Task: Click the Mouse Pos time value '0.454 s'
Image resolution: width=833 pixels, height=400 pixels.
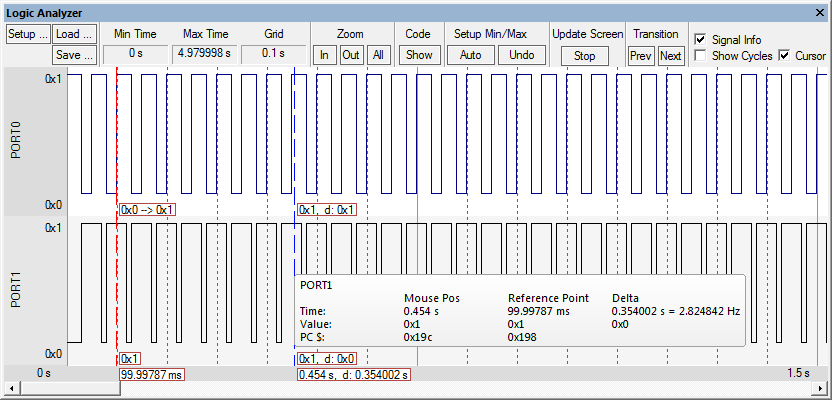Action: click(x=422, y=311)
